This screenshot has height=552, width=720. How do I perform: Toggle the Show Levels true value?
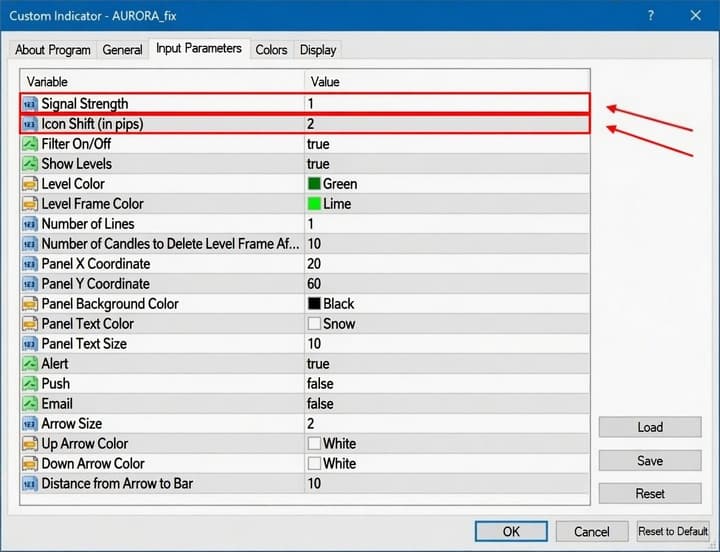point(447,164)
